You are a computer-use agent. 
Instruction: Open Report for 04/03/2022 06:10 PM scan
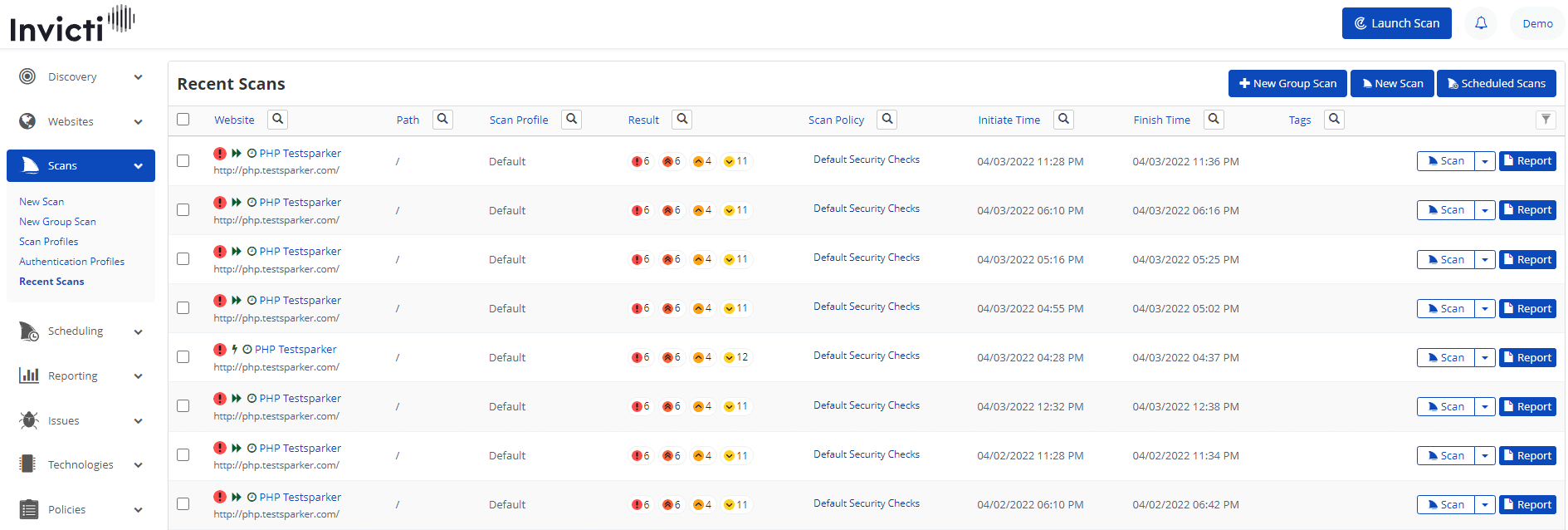tap(1527, 210)
